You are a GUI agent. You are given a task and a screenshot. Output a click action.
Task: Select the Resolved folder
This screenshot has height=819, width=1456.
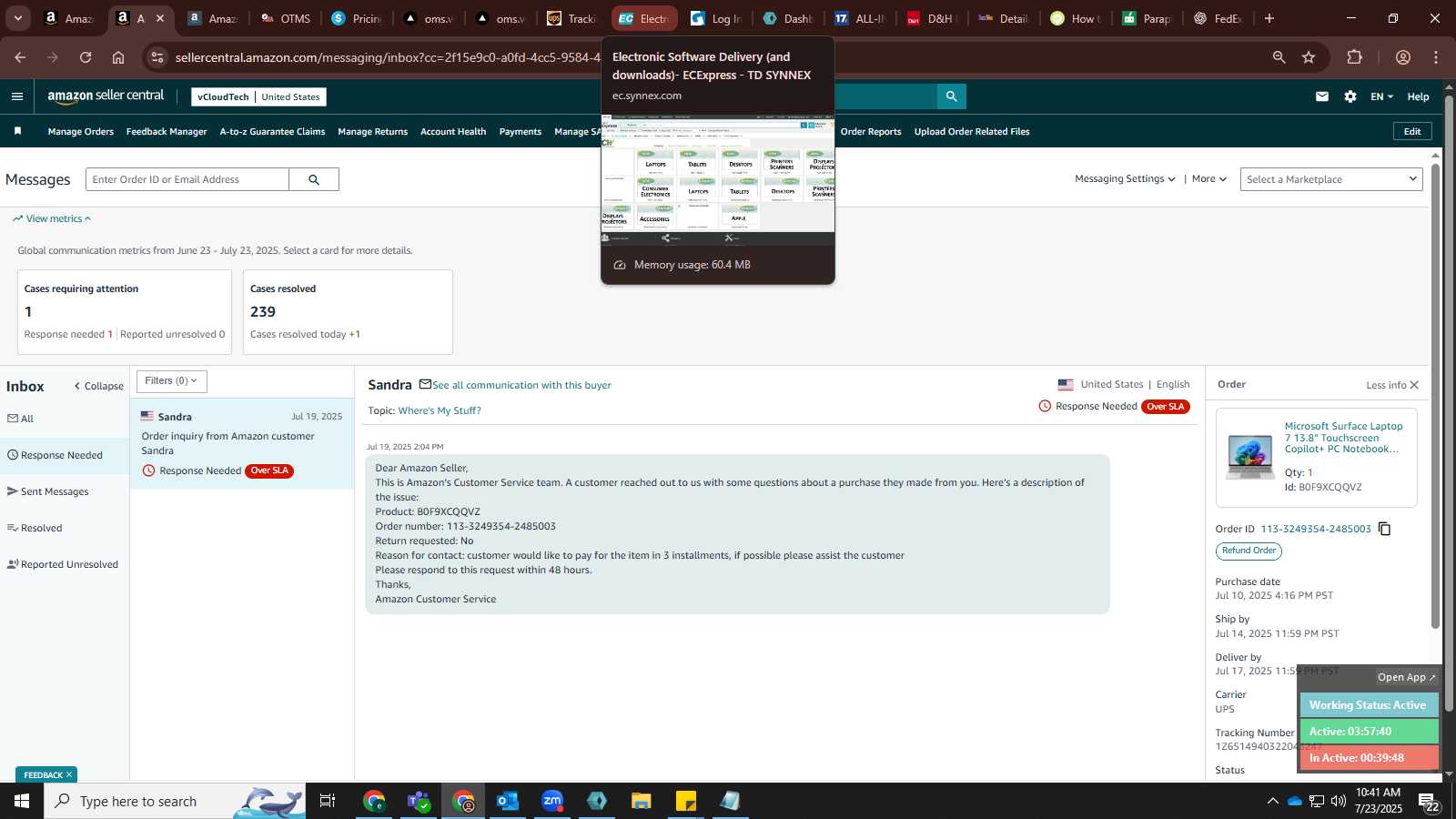pos(65,528)
